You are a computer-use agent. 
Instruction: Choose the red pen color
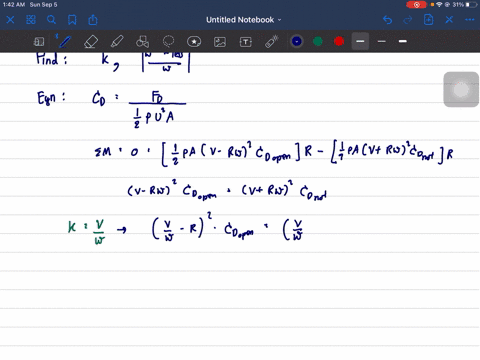[339, 41]
